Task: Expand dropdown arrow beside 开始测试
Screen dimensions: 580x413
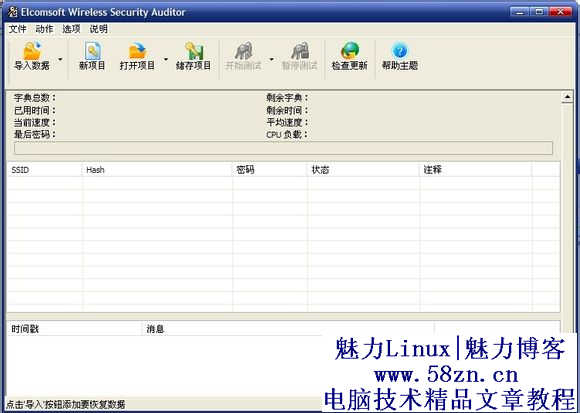Action: point(272,59)
